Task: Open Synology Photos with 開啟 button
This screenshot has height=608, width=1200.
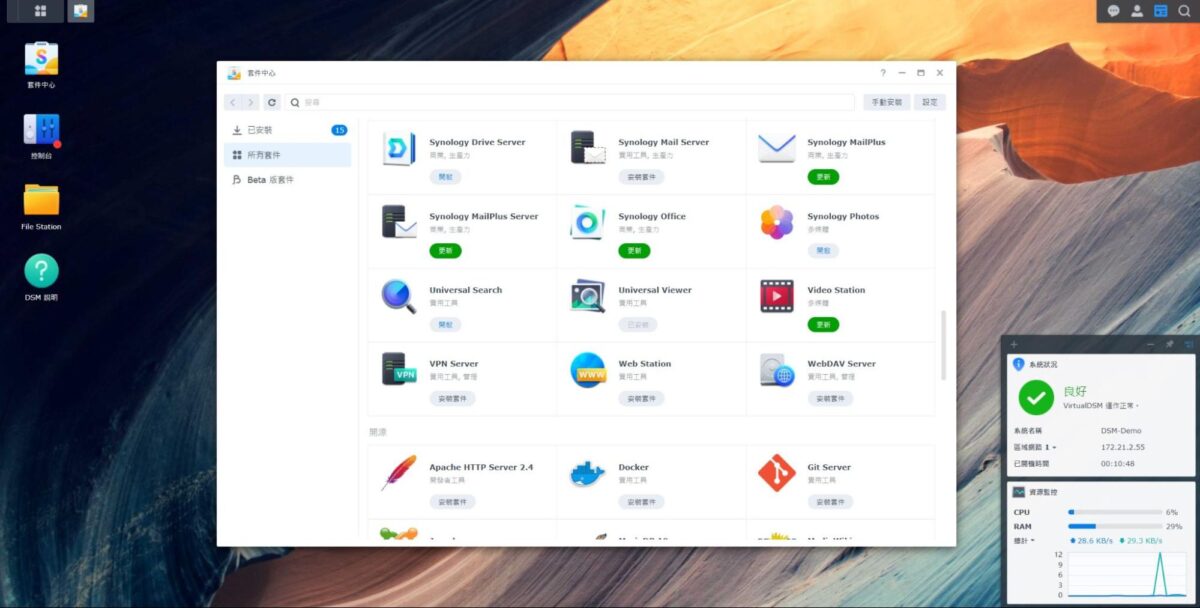Action: (823, 251)
